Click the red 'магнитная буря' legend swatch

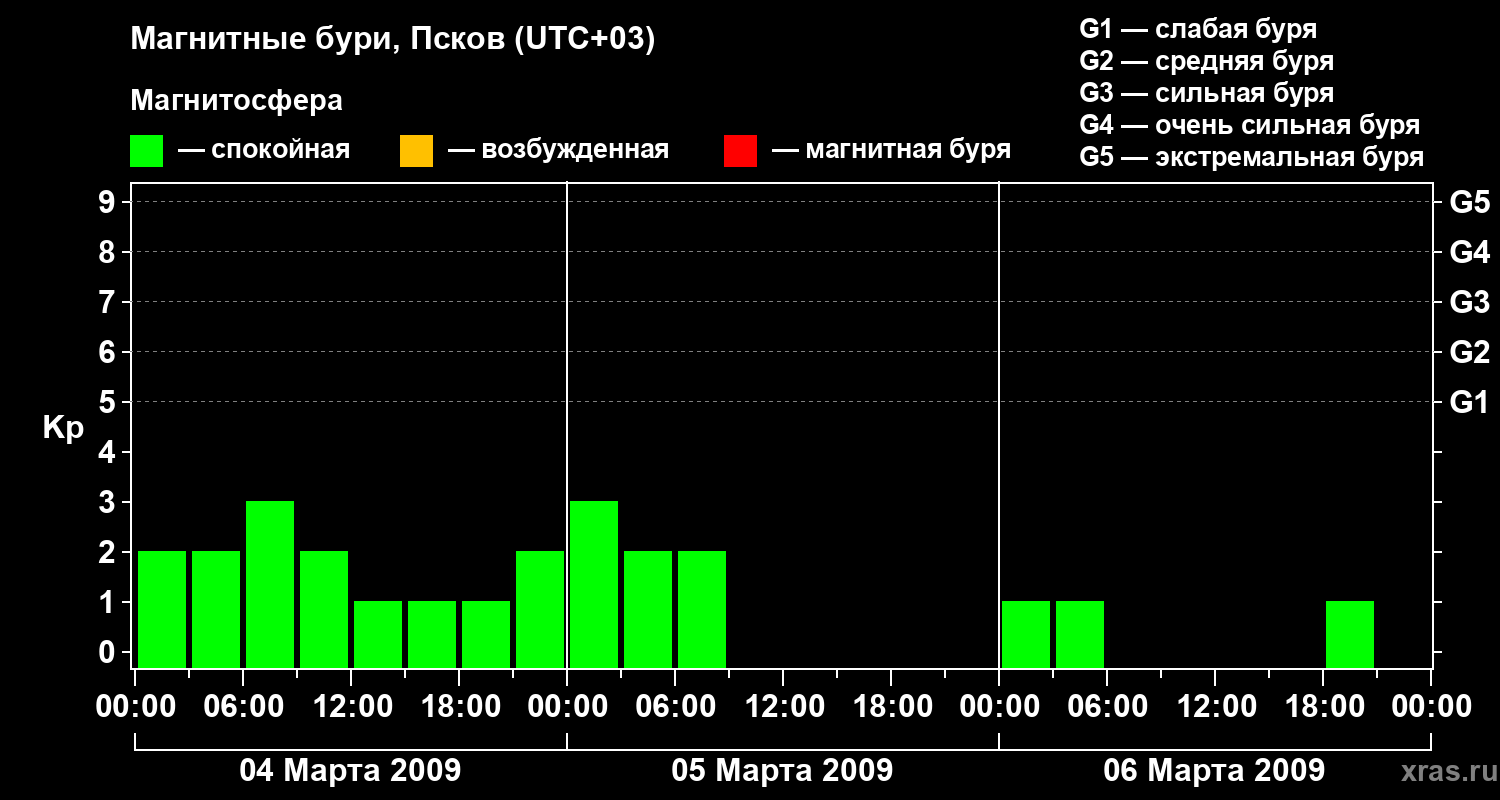pos(740,150)
